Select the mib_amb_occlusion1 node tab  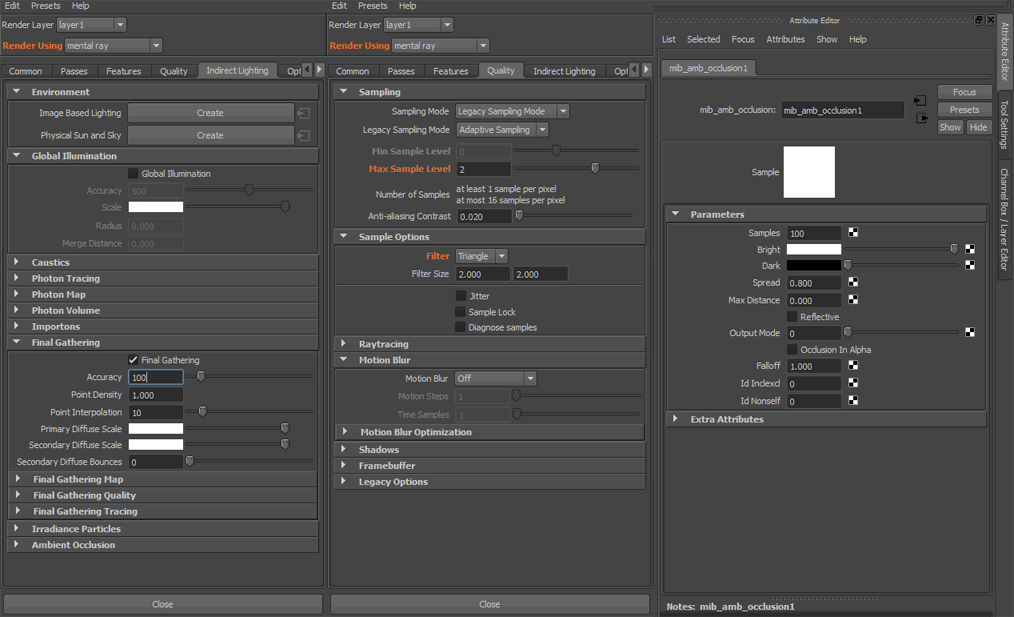click(707, 68)
